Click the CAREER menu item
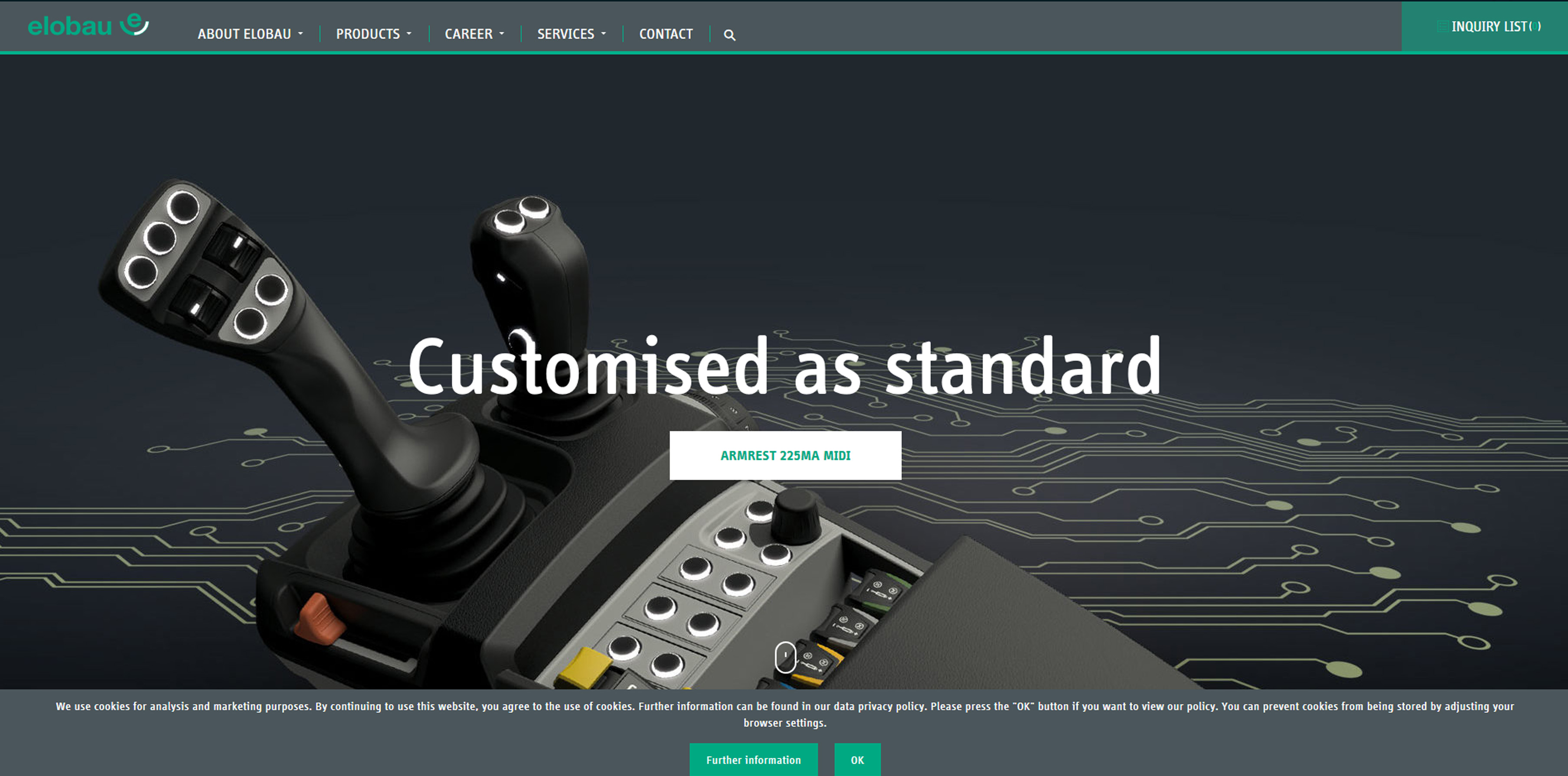The width and height of the screenshot is (1568, 776). coord(469,33)
